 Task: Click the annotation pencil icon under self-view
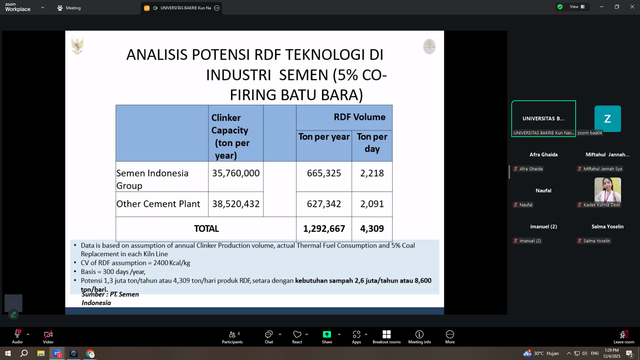click(13, 315)
